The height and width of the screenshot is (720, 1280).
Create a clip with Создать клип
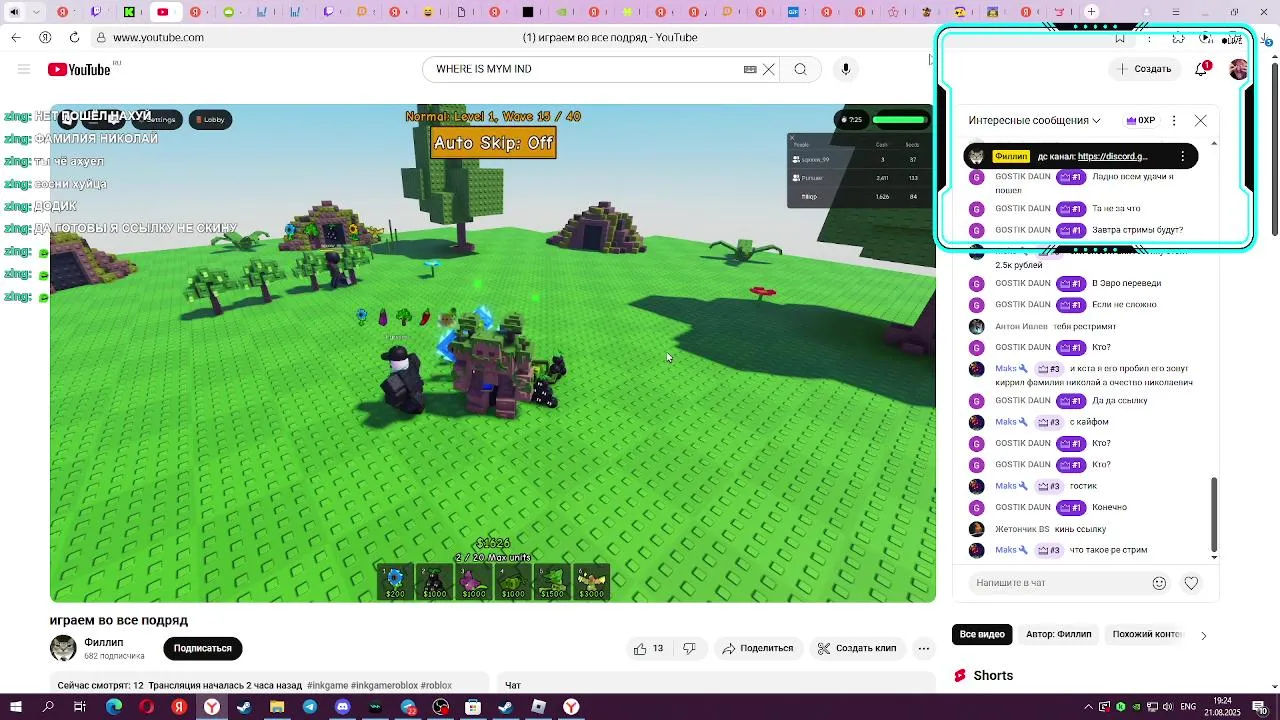pos(856,648)
